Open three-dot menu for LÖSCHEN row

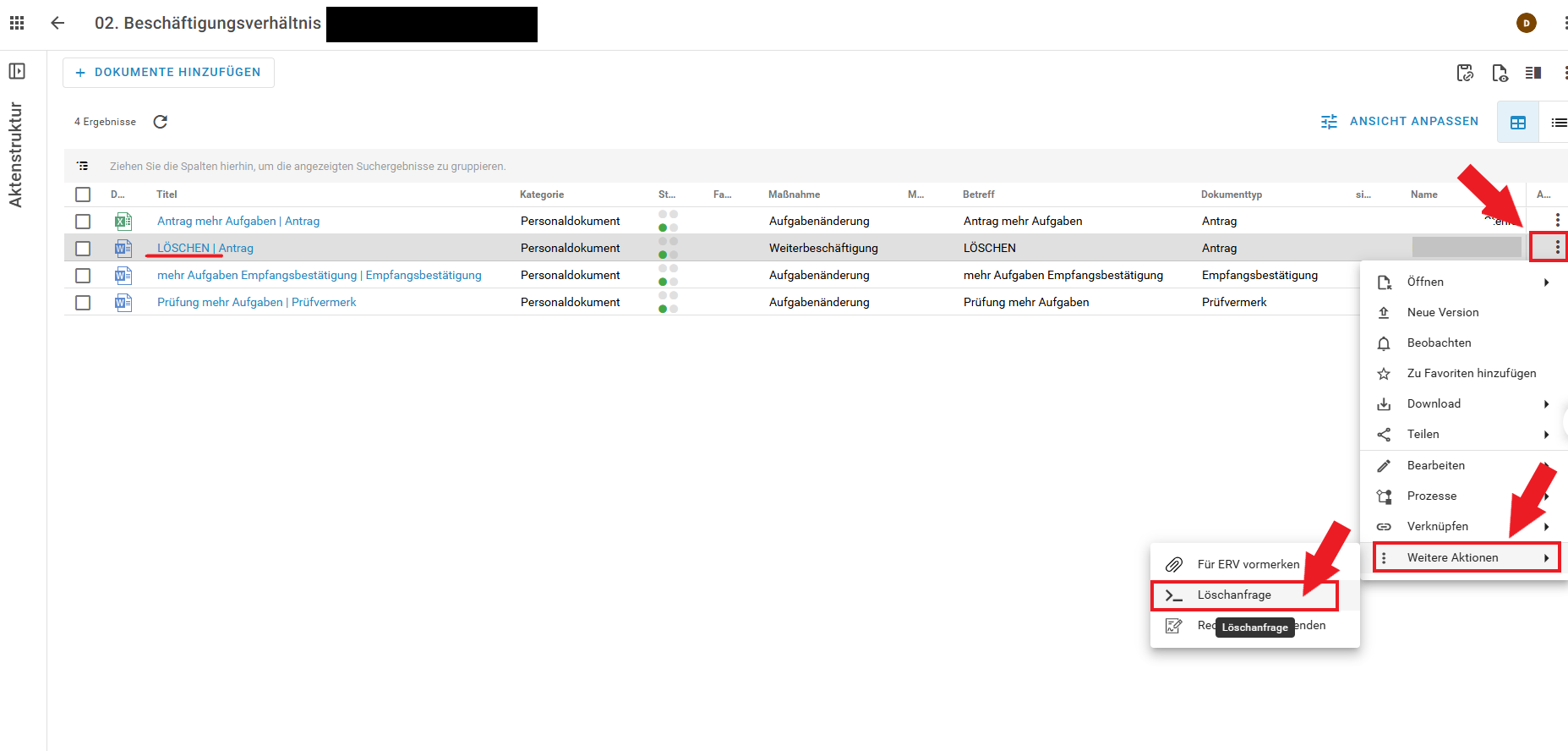tap(1557, 248)
